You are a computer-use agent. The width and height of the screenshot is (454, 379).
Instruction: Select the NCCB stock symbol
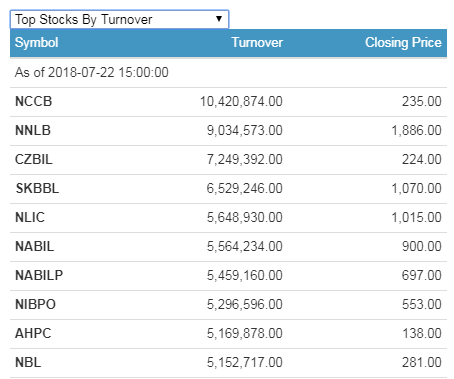[34, 101]
